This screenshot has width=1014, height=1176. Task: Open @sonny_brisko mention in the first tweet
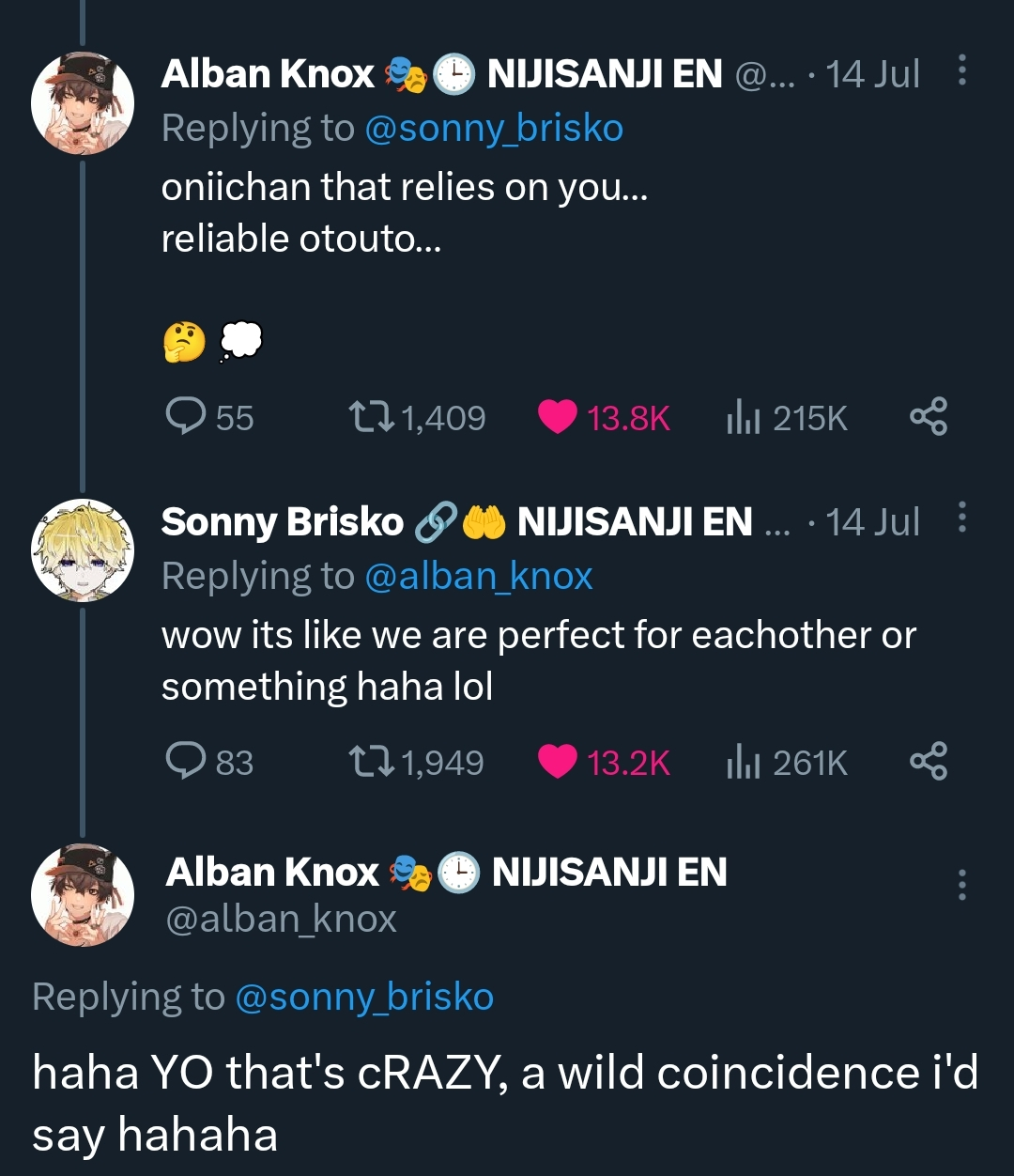point(493,129)
